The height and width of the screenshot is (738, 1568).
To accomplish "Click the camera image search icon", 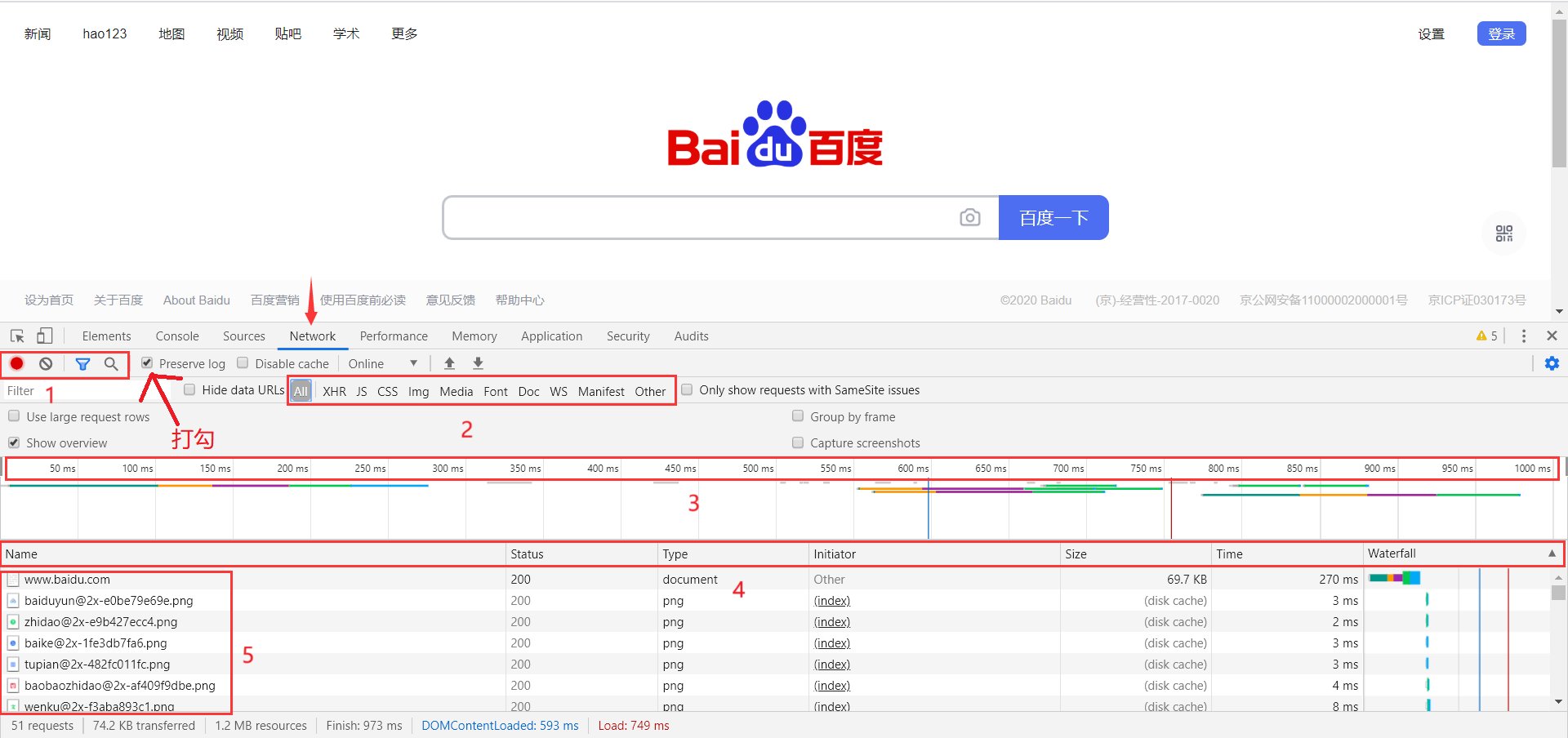I will pos(969,217).
